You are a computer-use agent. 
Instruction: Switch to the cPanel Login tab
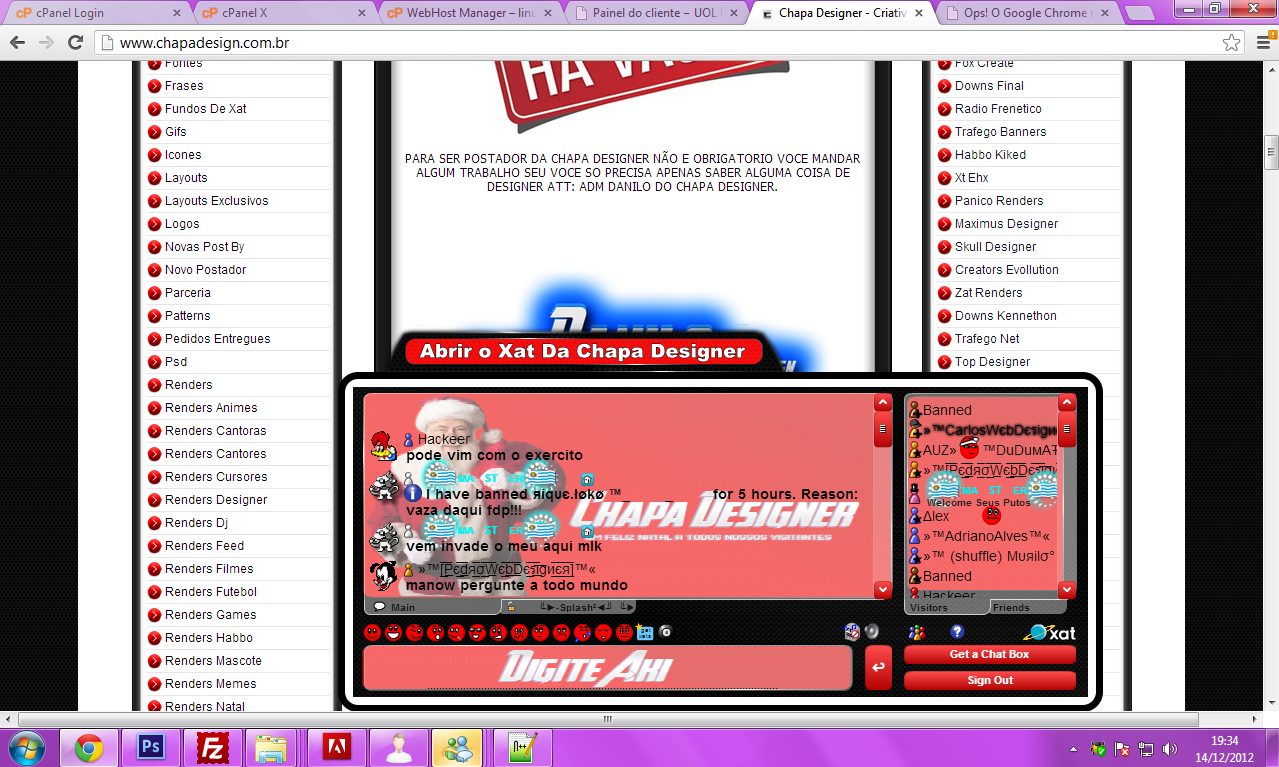coord(96,13)
